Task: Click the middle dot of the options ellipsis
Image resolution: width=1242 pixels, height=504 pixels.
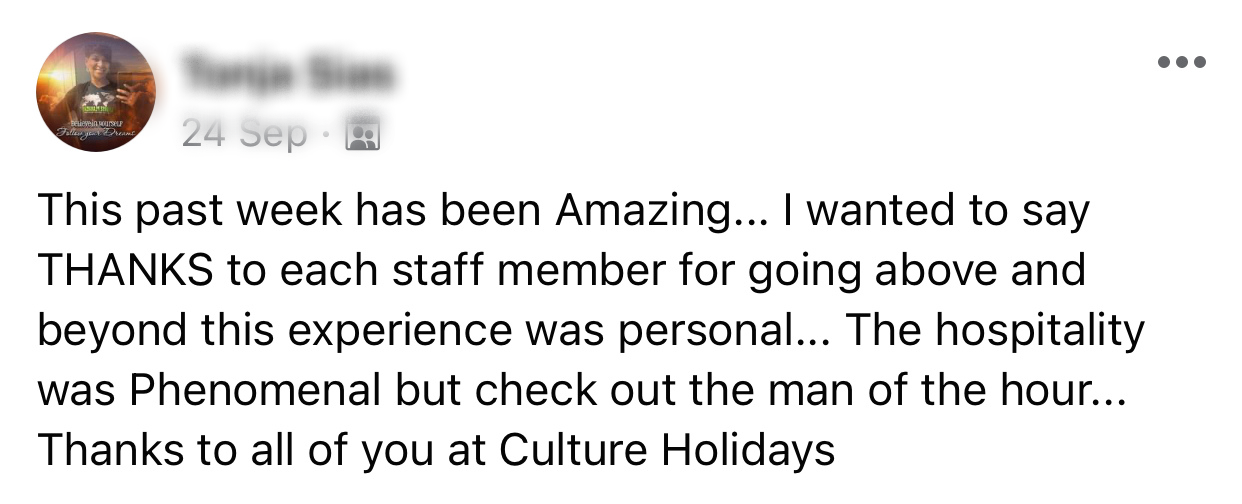Action: [1182, 62]
